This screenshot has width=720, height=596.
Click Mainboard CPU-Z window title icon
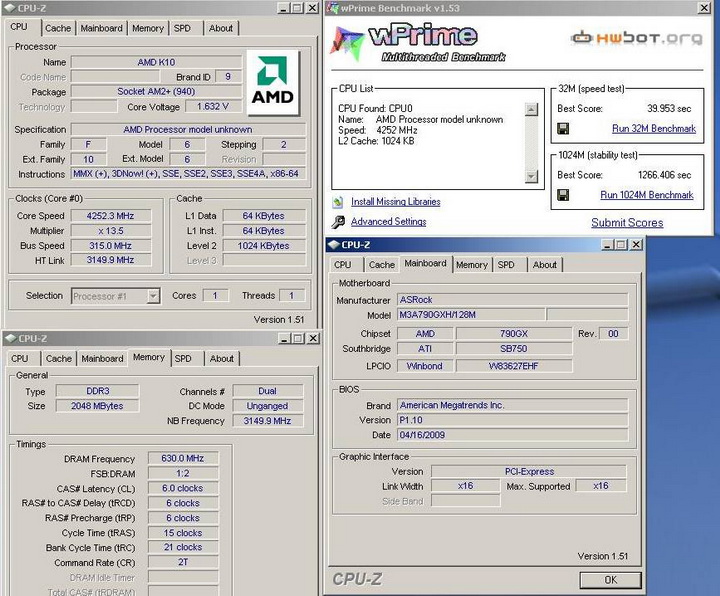click(333, 245)
